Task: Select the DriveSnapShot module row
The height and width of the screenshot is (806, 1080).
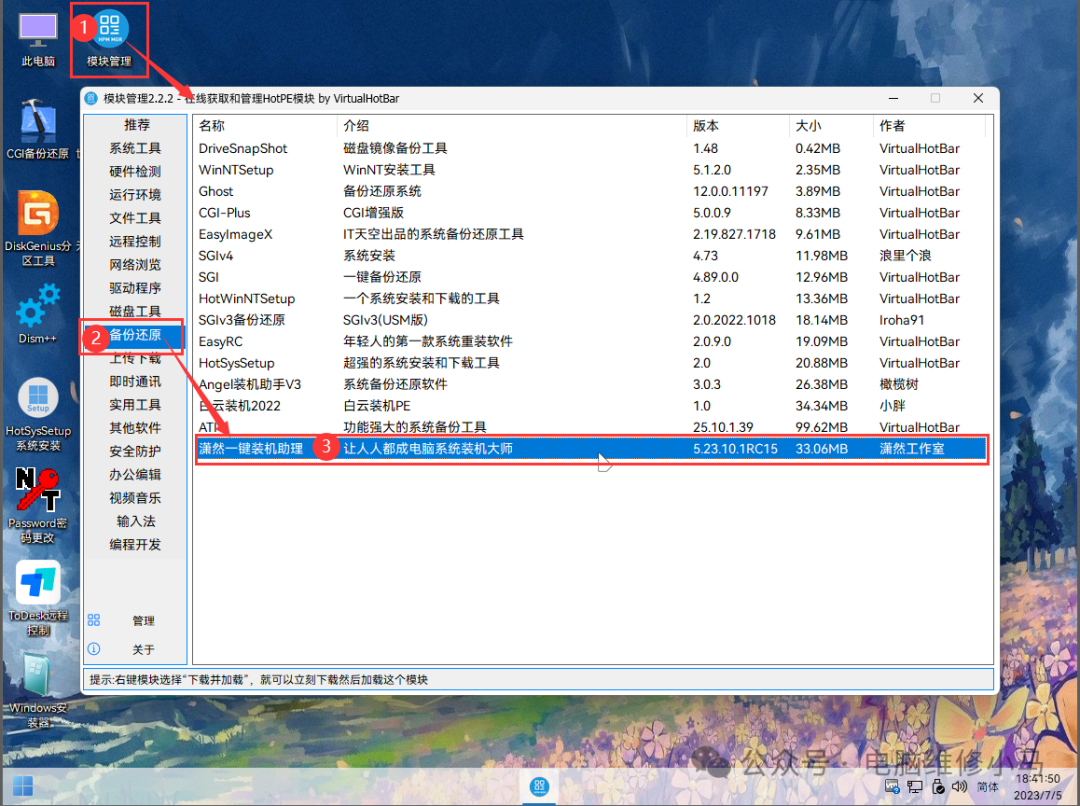Action: tap(592, 148)
